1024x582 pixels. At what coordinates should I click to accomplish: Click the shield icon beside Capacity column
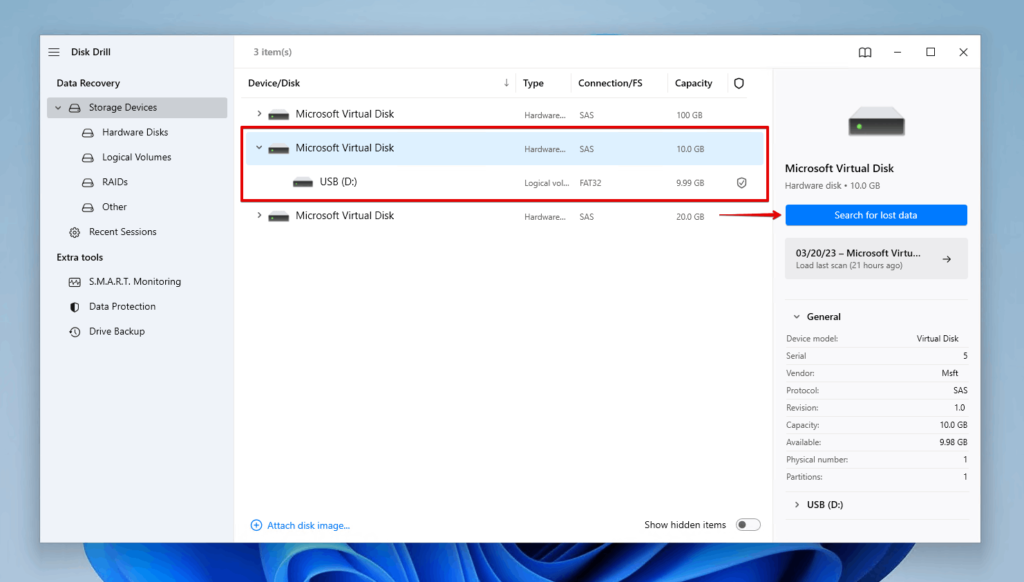(738, 83)
